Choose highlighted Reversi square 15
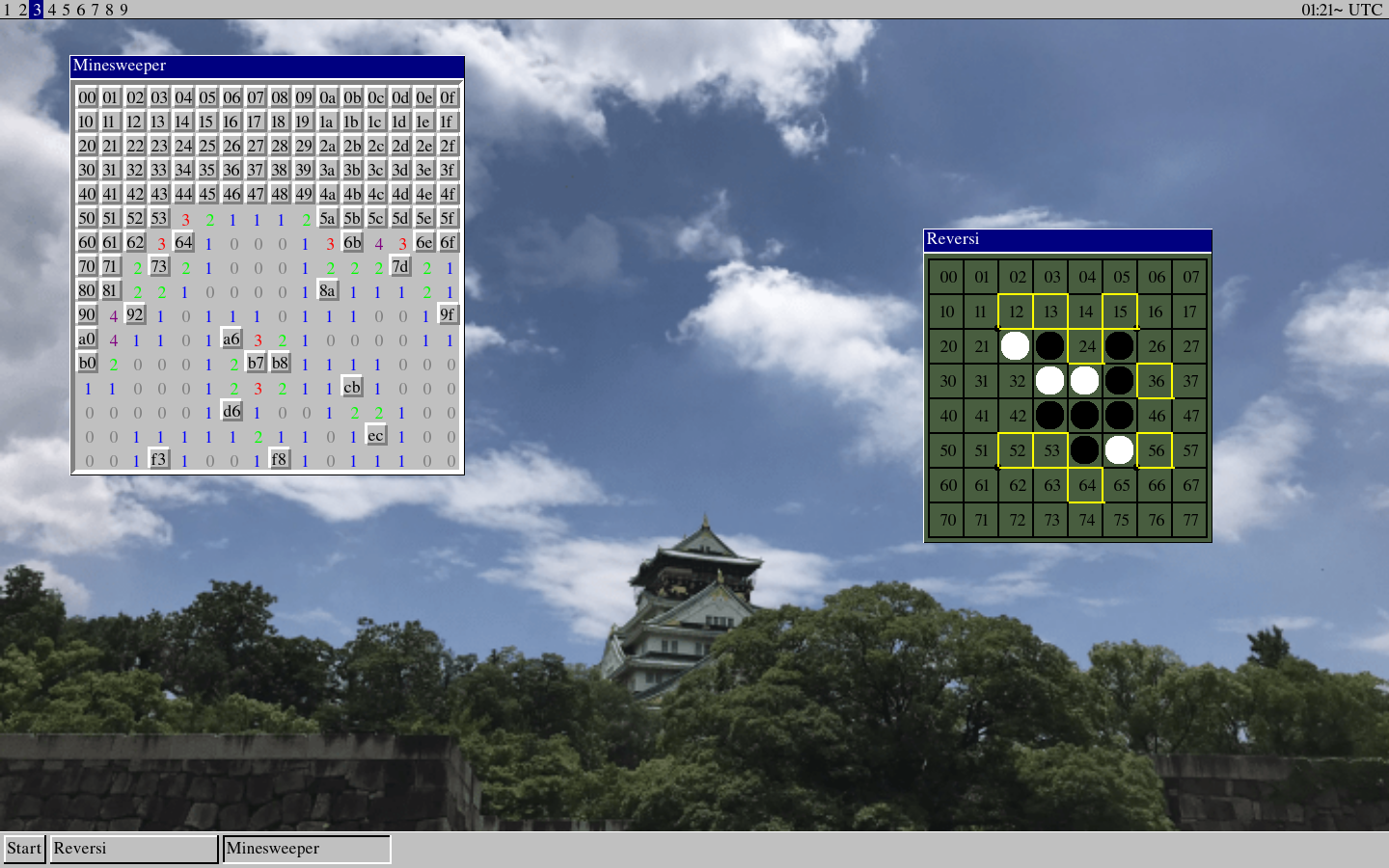 tap(1119, 311)
